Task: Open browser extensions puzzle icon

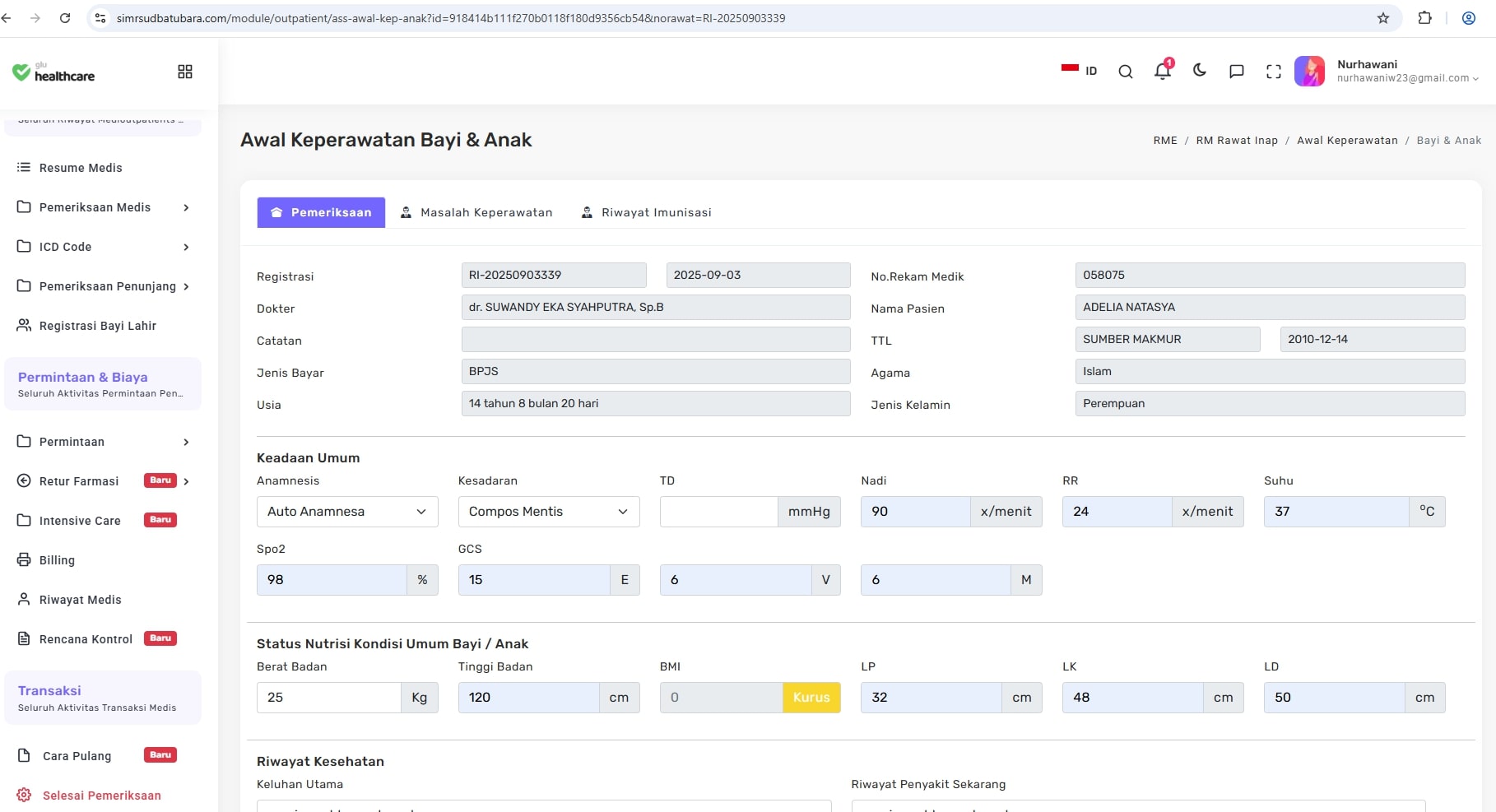Action: [x=1424, y=18]
